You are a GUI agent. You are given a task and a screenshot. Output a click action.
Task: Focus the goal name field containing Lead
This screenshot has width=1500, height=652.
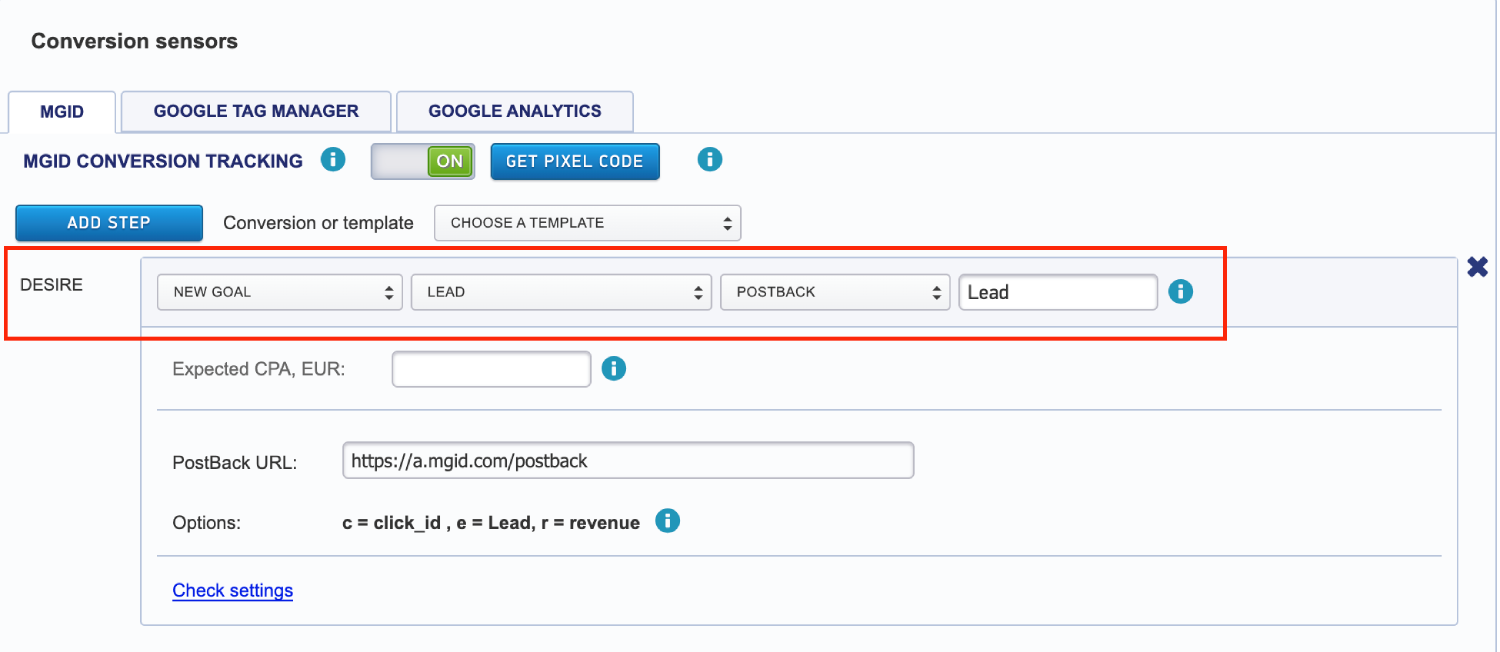point(1058,292)
